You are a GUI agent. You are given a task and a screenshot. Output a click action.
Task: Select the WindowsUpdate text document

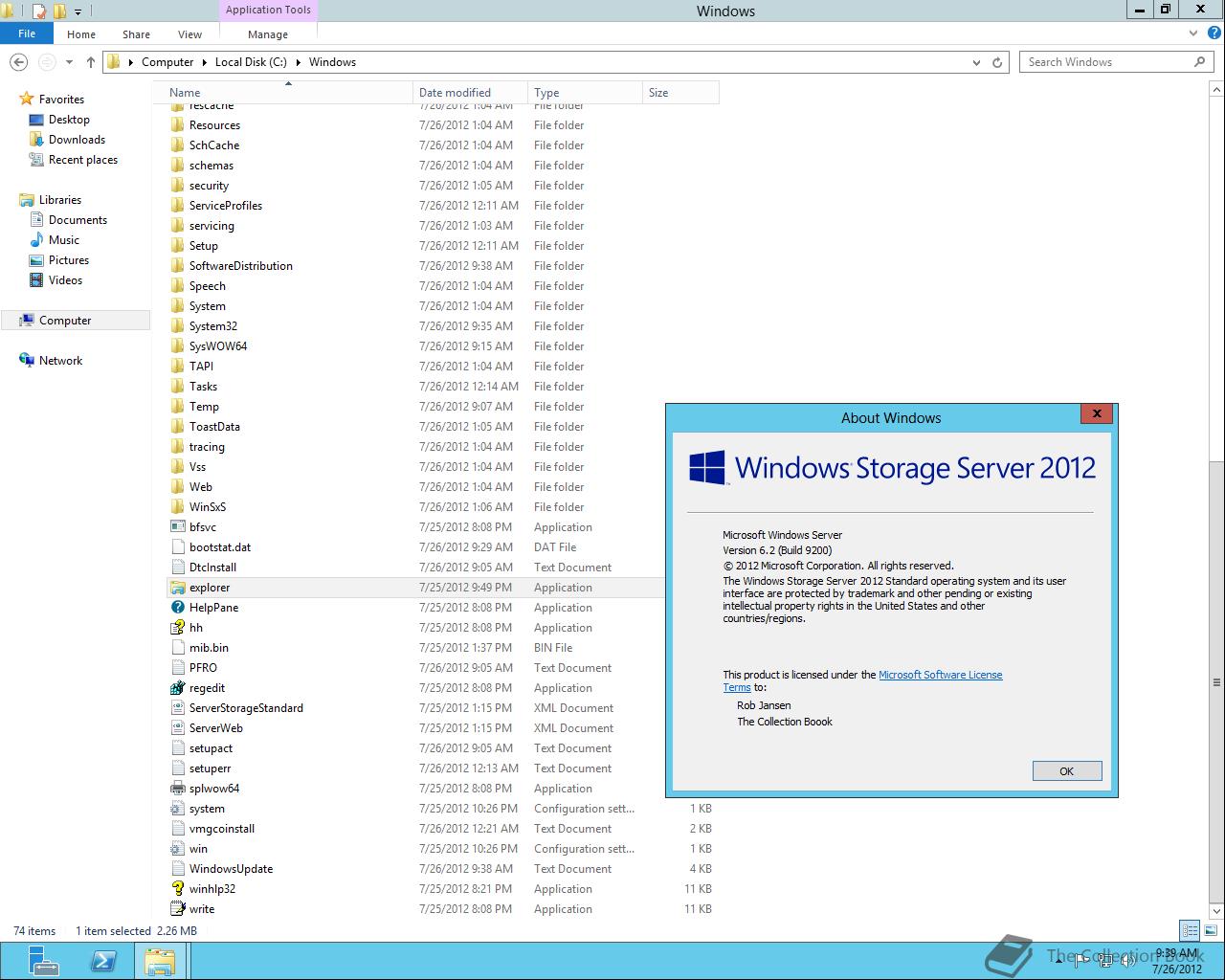(x=231, y=869)
